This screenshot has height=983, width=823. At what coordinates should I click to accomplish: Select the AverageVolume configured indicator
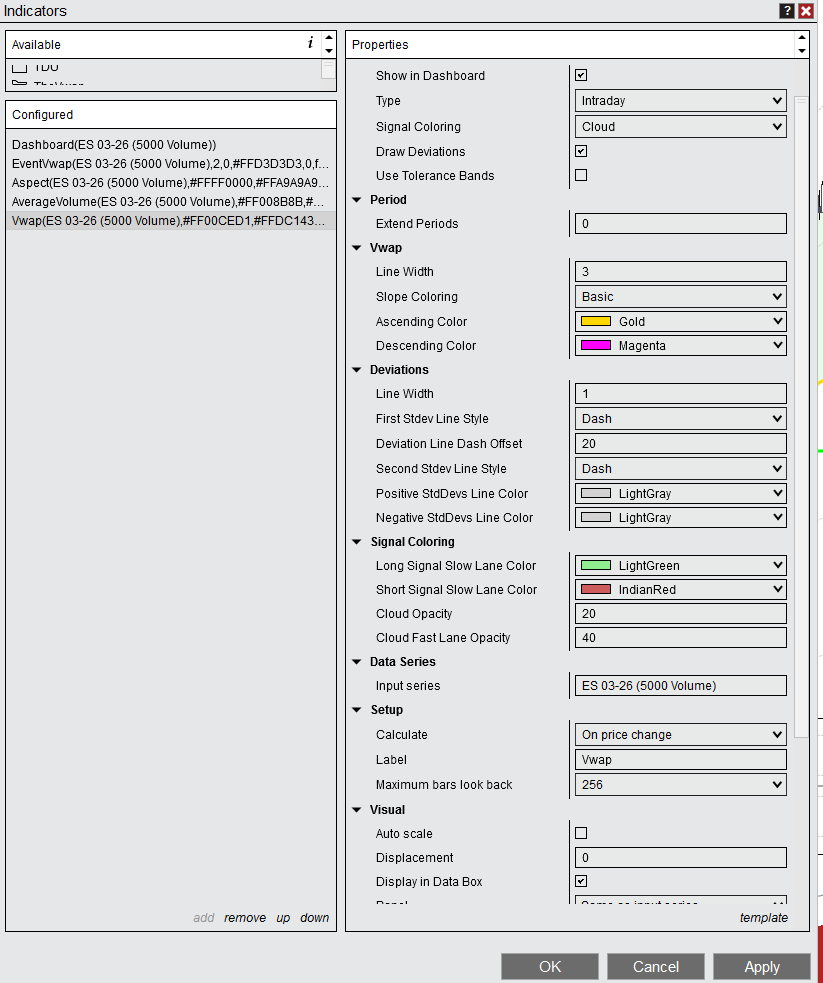[x=168, y=202]
